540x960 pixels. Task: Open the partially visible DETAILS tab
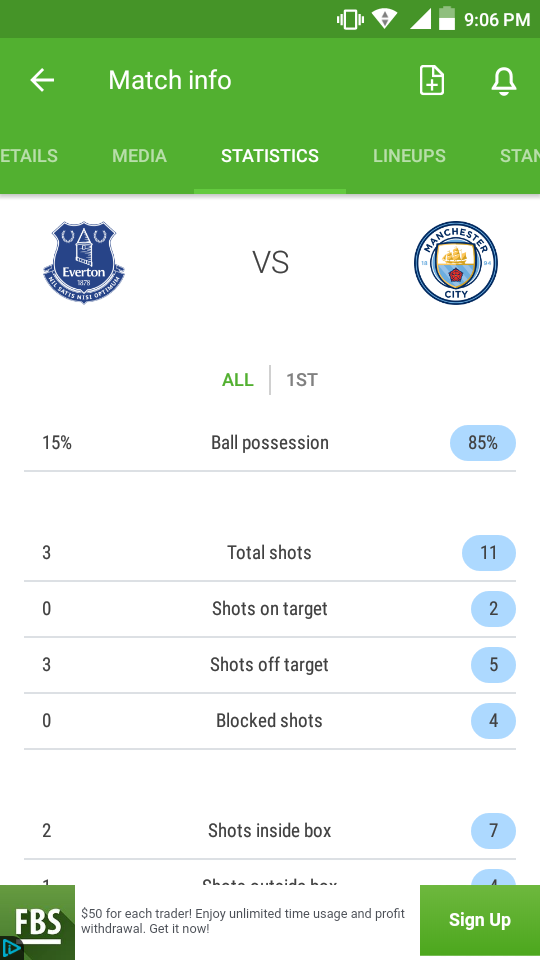pyautogui.click(x=29, y=156)
